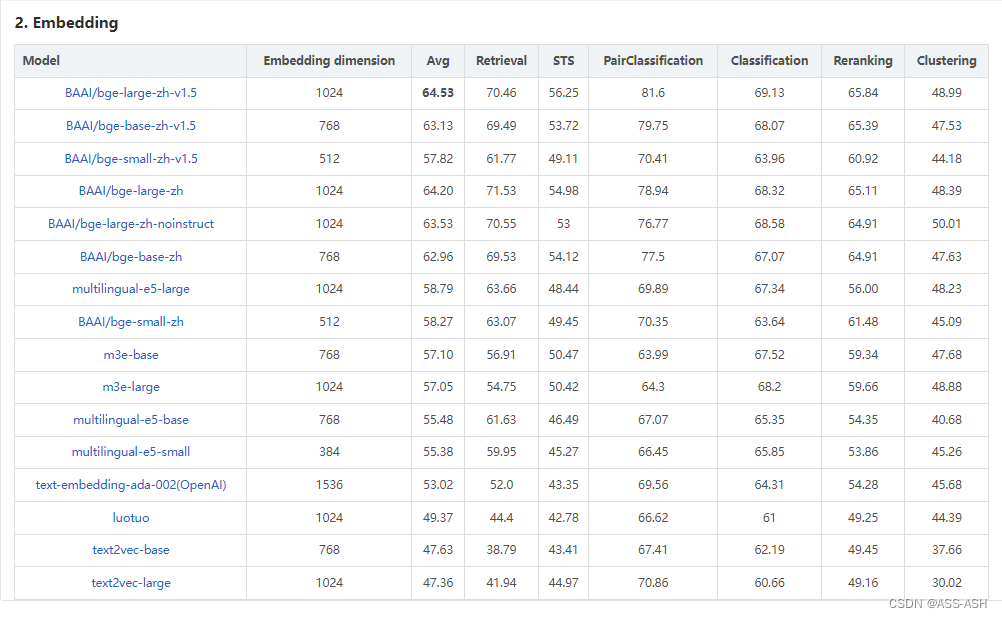Open the text2vec-large model link

pyautogui.click(x=130, y=583)
